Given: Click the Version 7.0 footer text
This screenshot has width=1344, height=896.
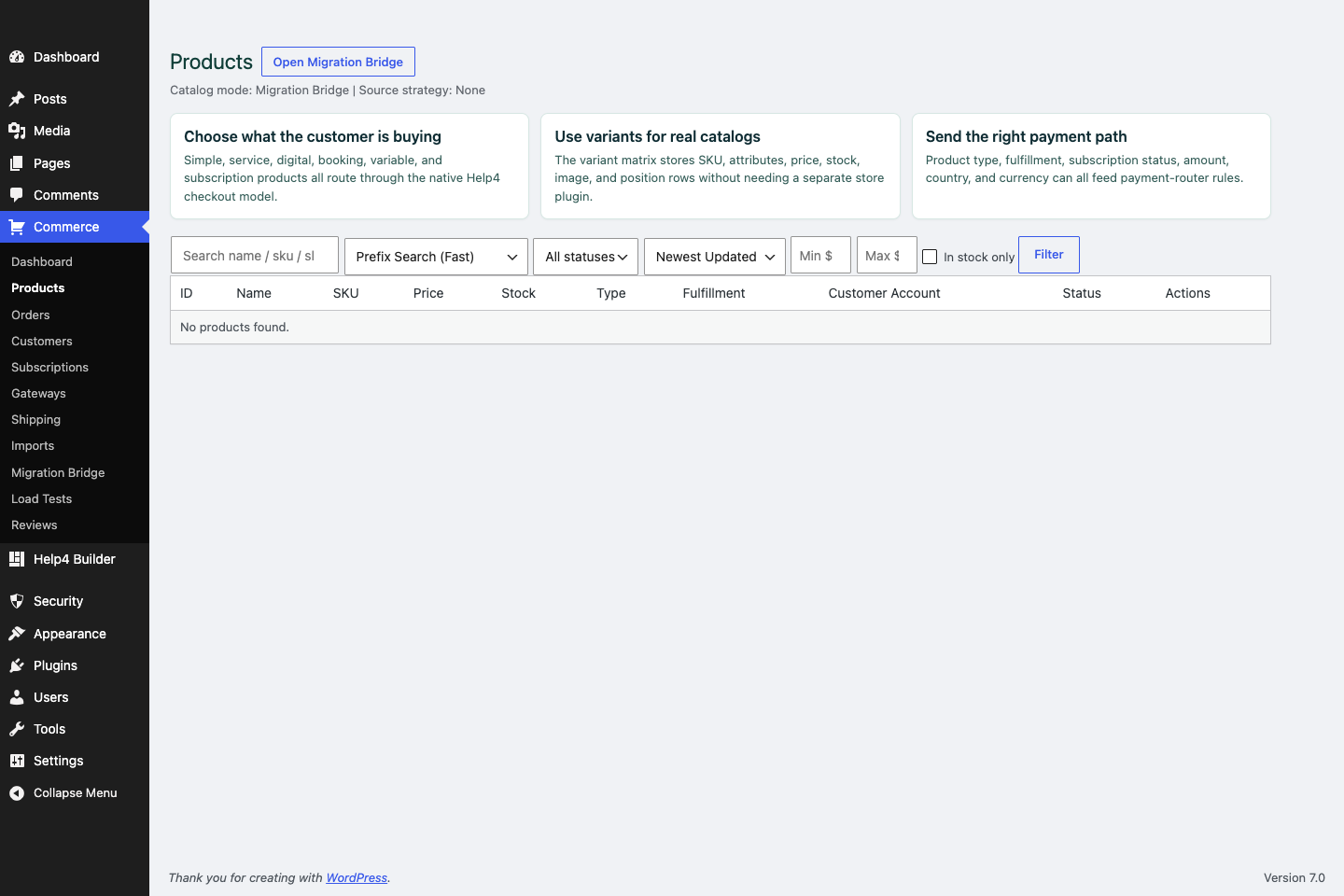Looking at the screenshot, I should pos(1295,878).
